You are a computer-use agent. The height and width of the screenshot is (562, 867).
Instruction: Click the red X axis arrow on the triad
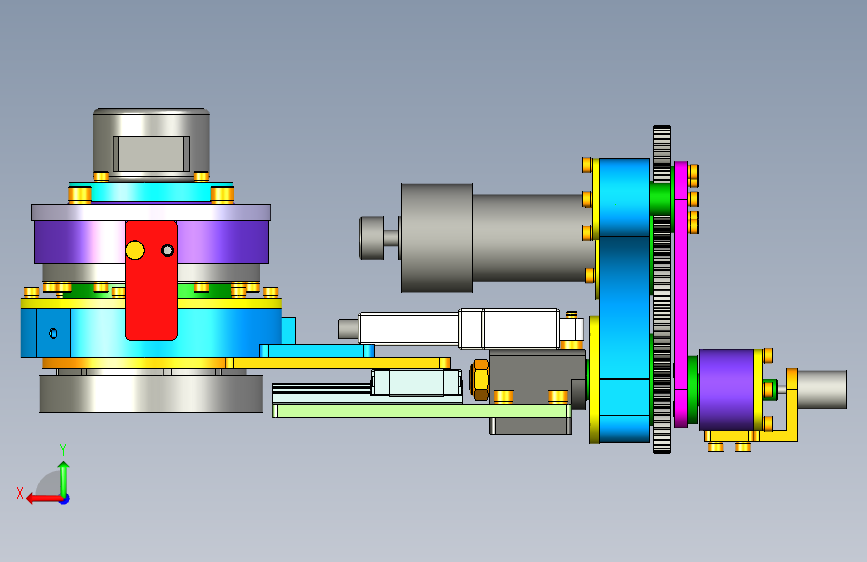click(x=43, y=499)
